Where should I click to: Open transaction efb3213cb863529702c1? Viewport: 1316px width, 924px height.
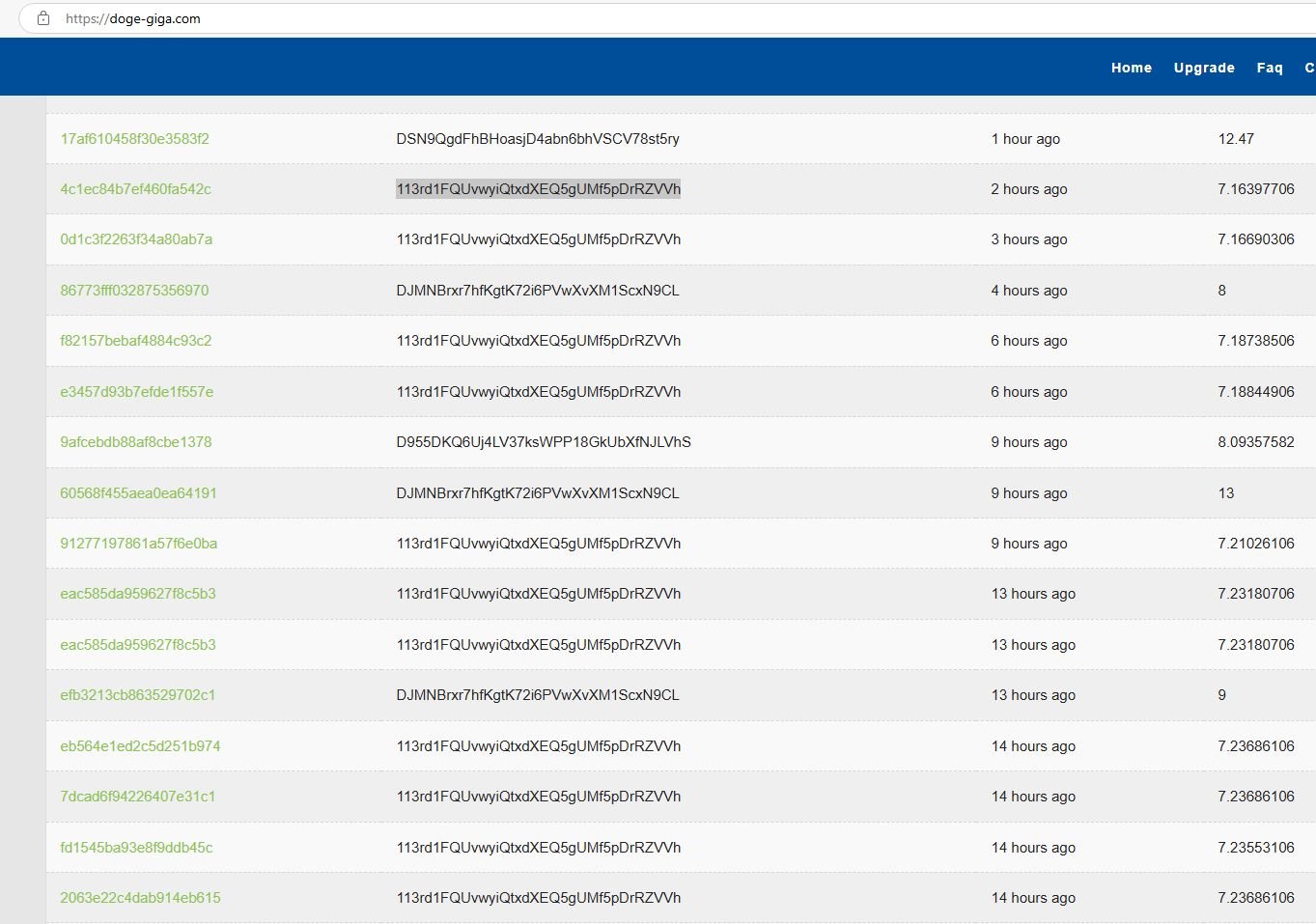(137, 695)
